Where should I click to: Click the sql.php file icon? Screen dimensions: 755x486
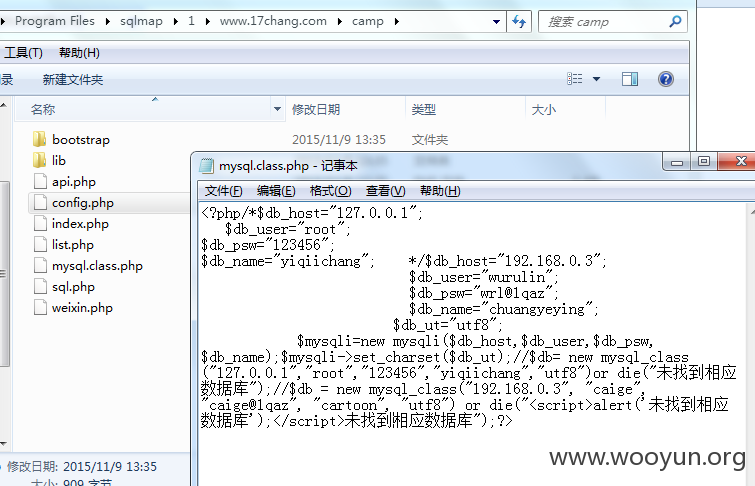click(40, 287)
